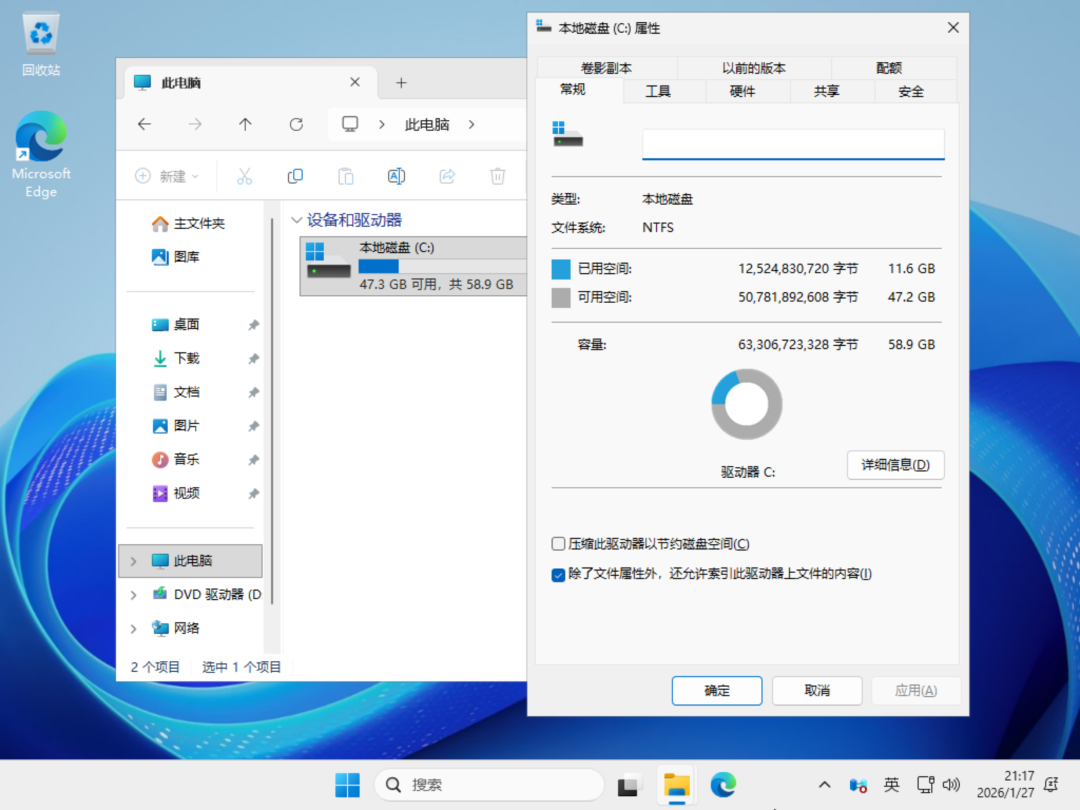Select the 本地磁盘 (C:) drive tile
Image resolution: width=1080 pixels, height=810 pixels.
coord(413,266)
